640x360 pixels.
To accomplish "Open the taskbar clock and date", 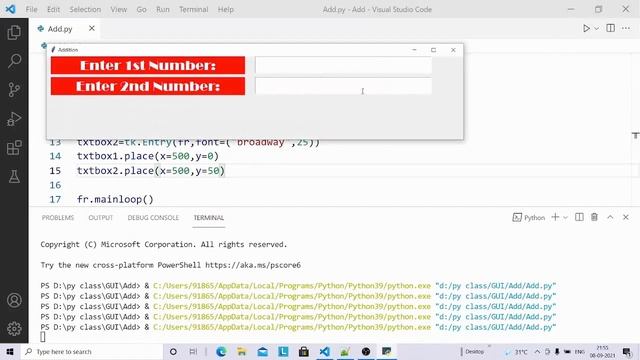I will pyautogui.click(x=602, y=351).
